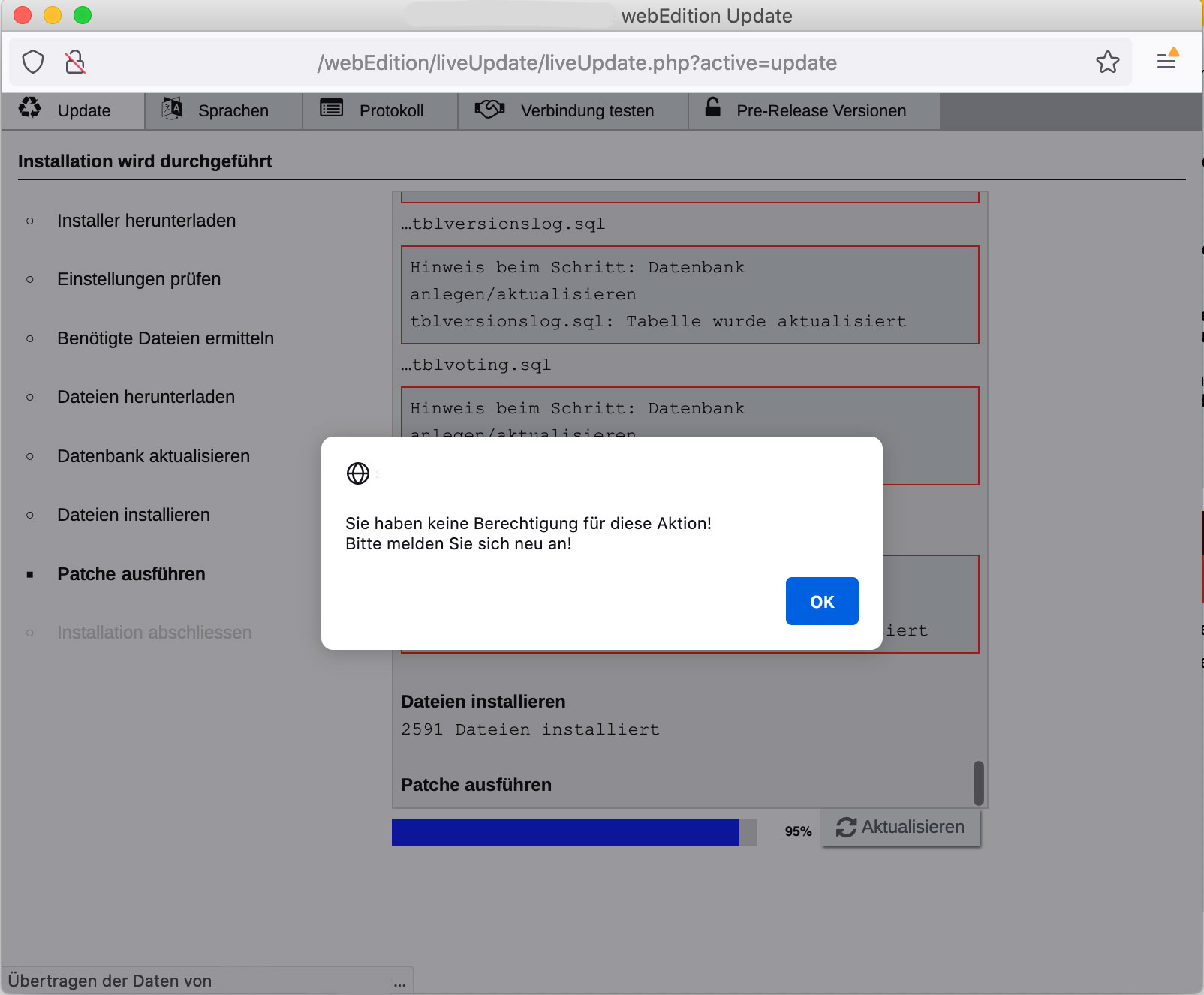Click the refresh arrows icon in Aktualisieren
The height and width of the screenshot is (995, 1204).
846,827
